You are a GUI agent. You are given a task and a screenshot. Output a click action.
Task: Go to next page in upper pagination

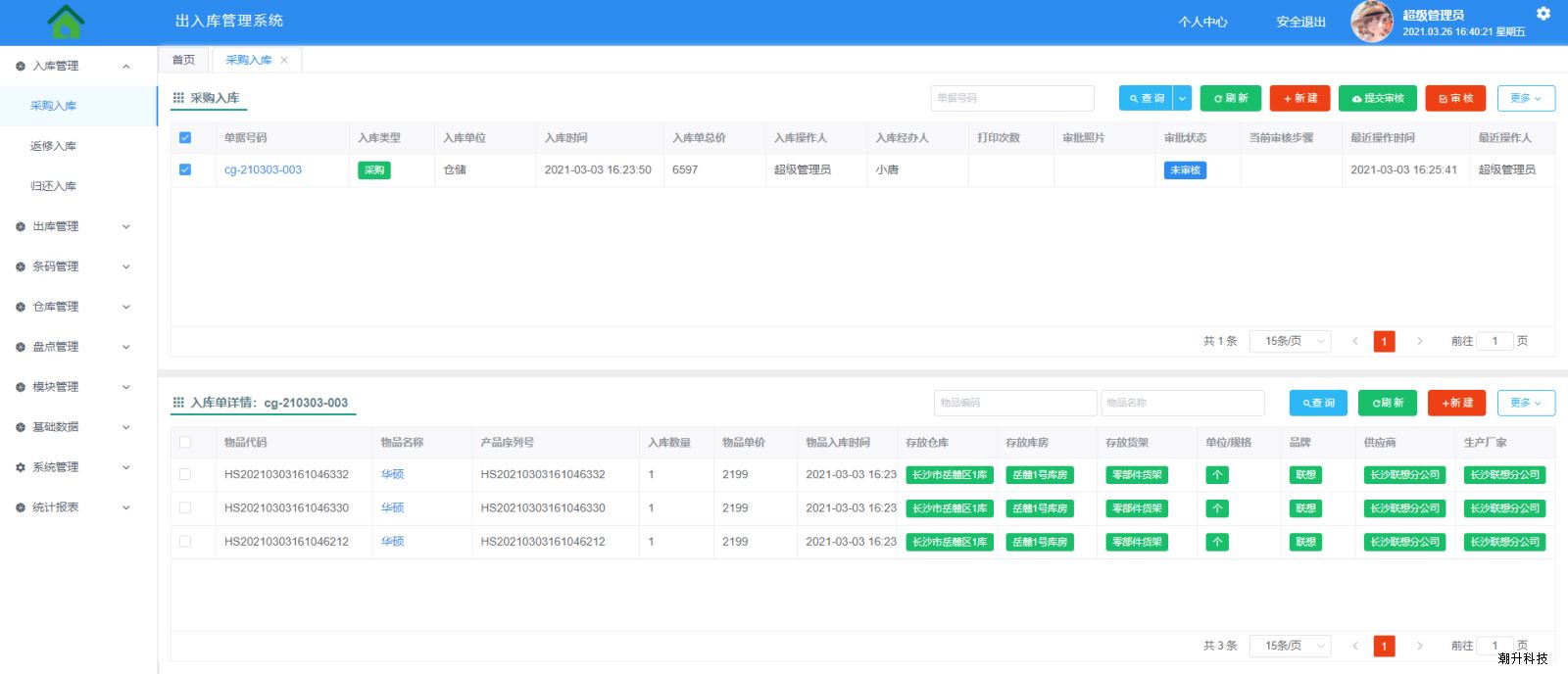1419,341
